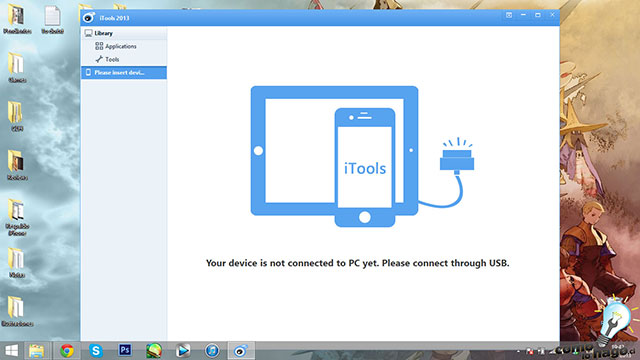Minimize the iTools window

(523, 15)
